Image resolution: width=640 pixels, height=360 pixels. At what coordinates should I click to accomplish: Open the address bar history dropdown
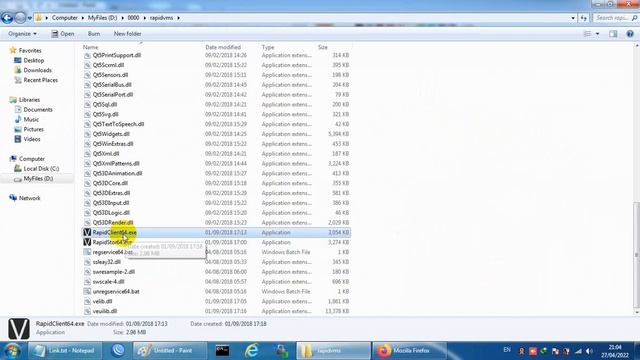[573, 18]
